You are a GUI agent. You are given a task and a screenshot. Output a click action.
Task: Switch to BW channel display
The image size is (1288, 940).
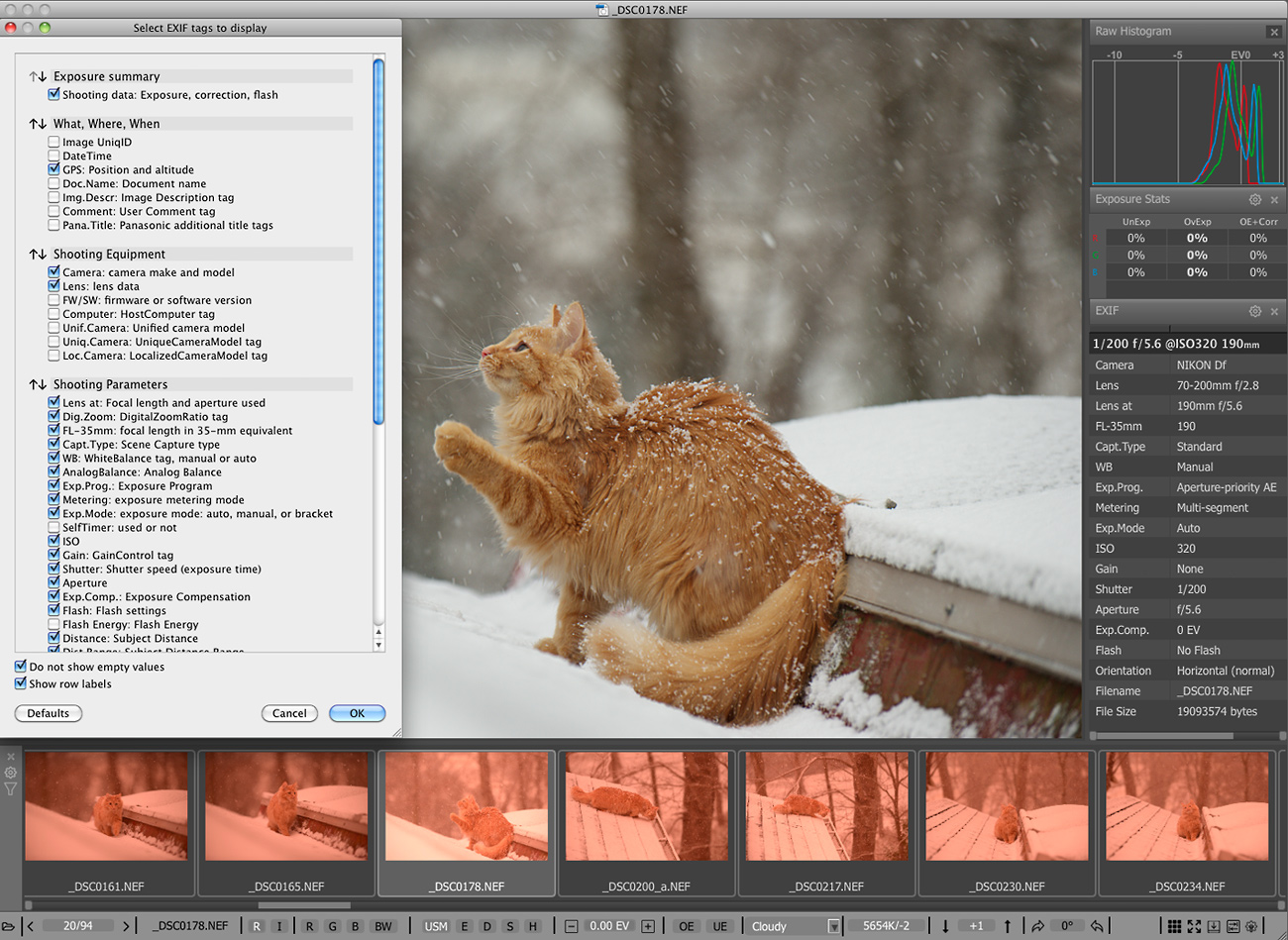[383, 926]
